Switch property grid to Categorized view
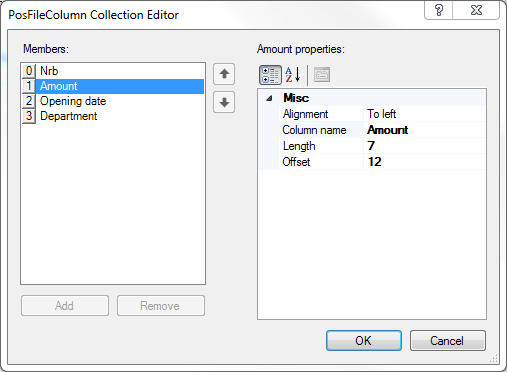The width and height of the screenshot is (507, 372). coord(270,75)
